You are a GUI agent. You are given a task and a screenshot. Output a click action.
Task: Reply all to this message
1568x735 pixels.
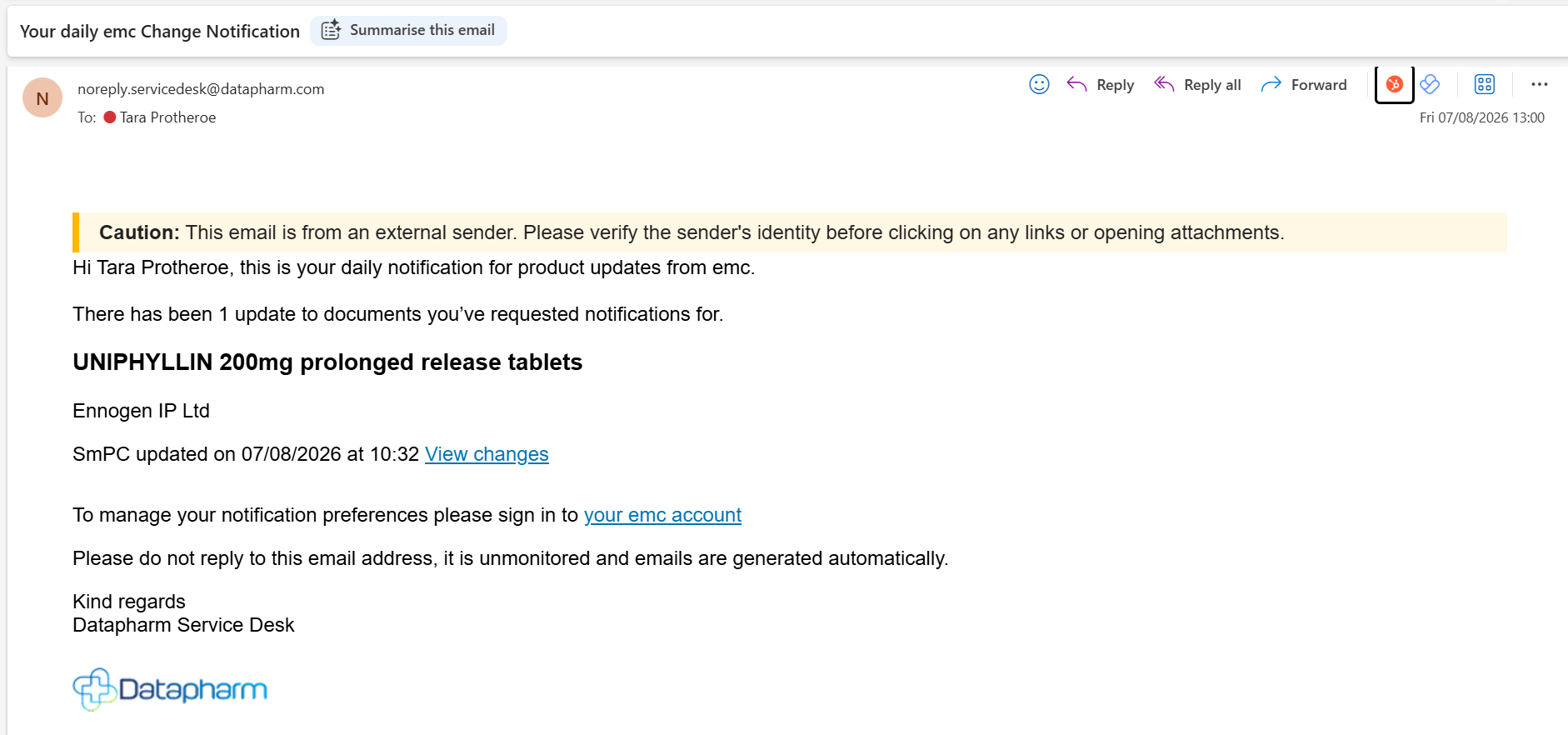pyautogui.click(x=1197, y=84)
